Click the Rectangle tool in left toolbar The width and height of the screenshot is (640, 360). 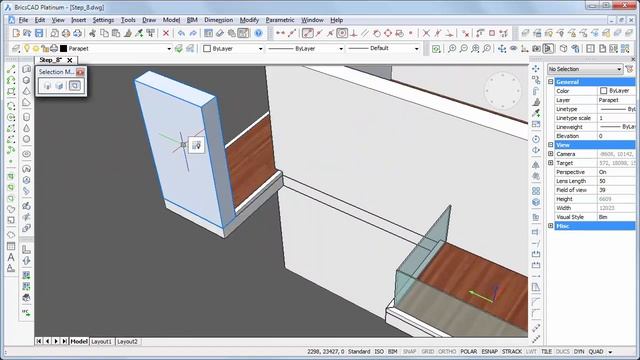(11, 91)
